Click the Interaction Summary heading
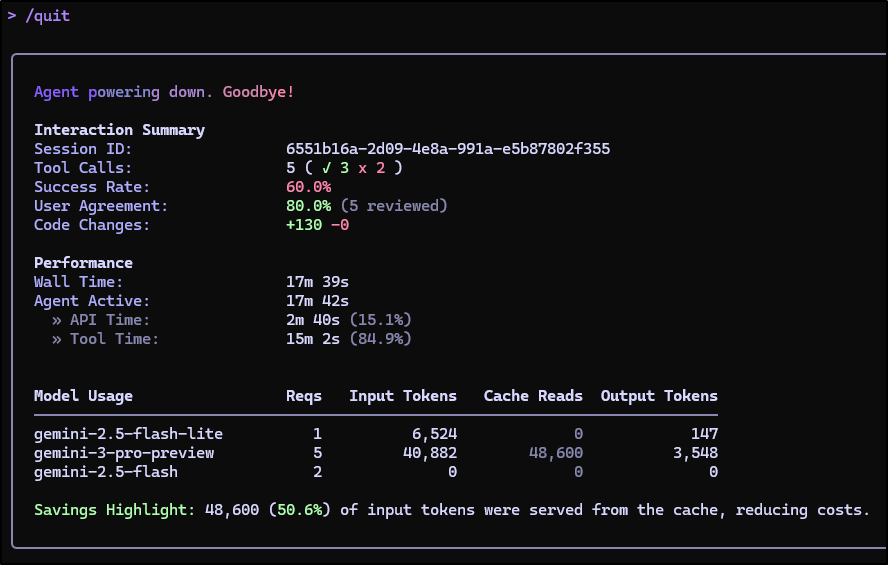This screenshot has height=565, width=888. [x=119, y=130]
